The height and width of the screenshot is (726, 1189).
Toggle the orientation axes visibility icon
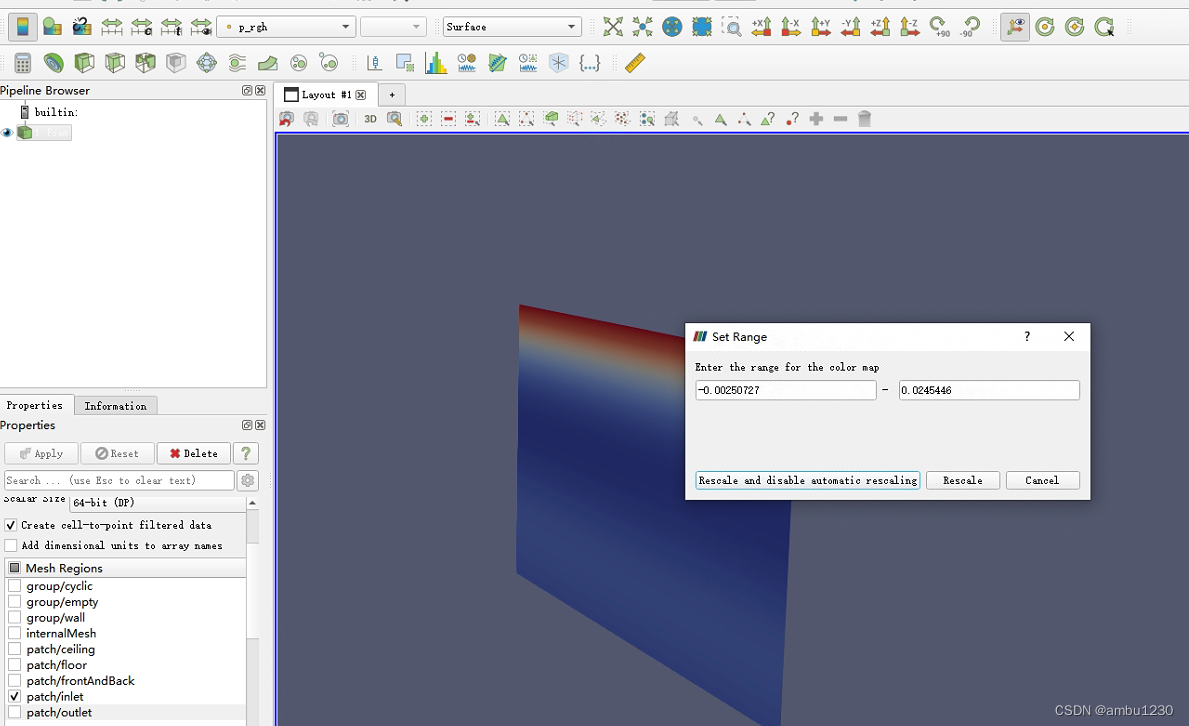click(1015, 27)
